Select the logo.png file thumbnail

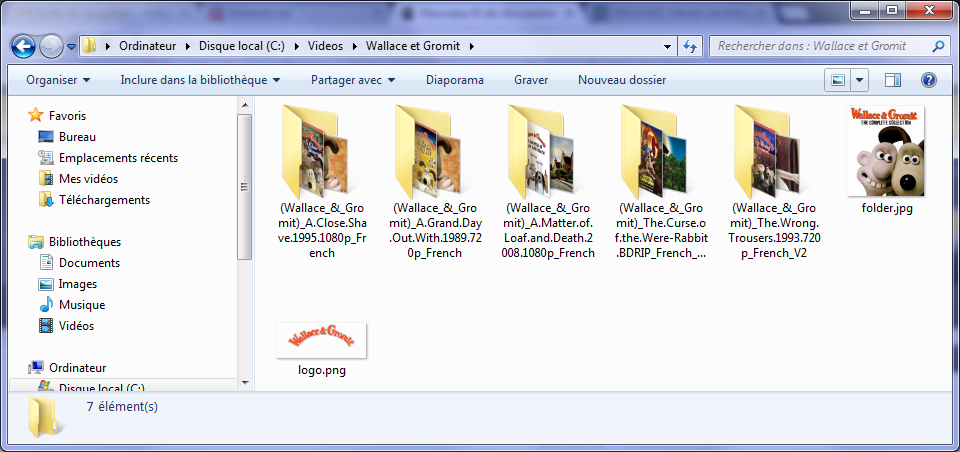coord(321,340)
